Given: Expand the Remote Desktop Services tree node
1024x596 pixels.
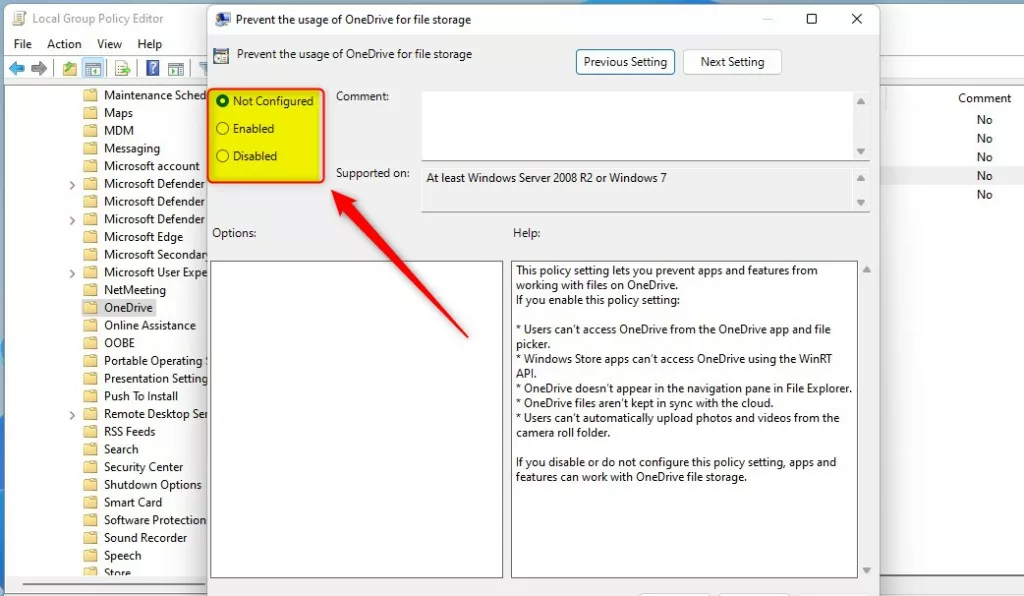Looking at the screenshot, I should [72, 415].
